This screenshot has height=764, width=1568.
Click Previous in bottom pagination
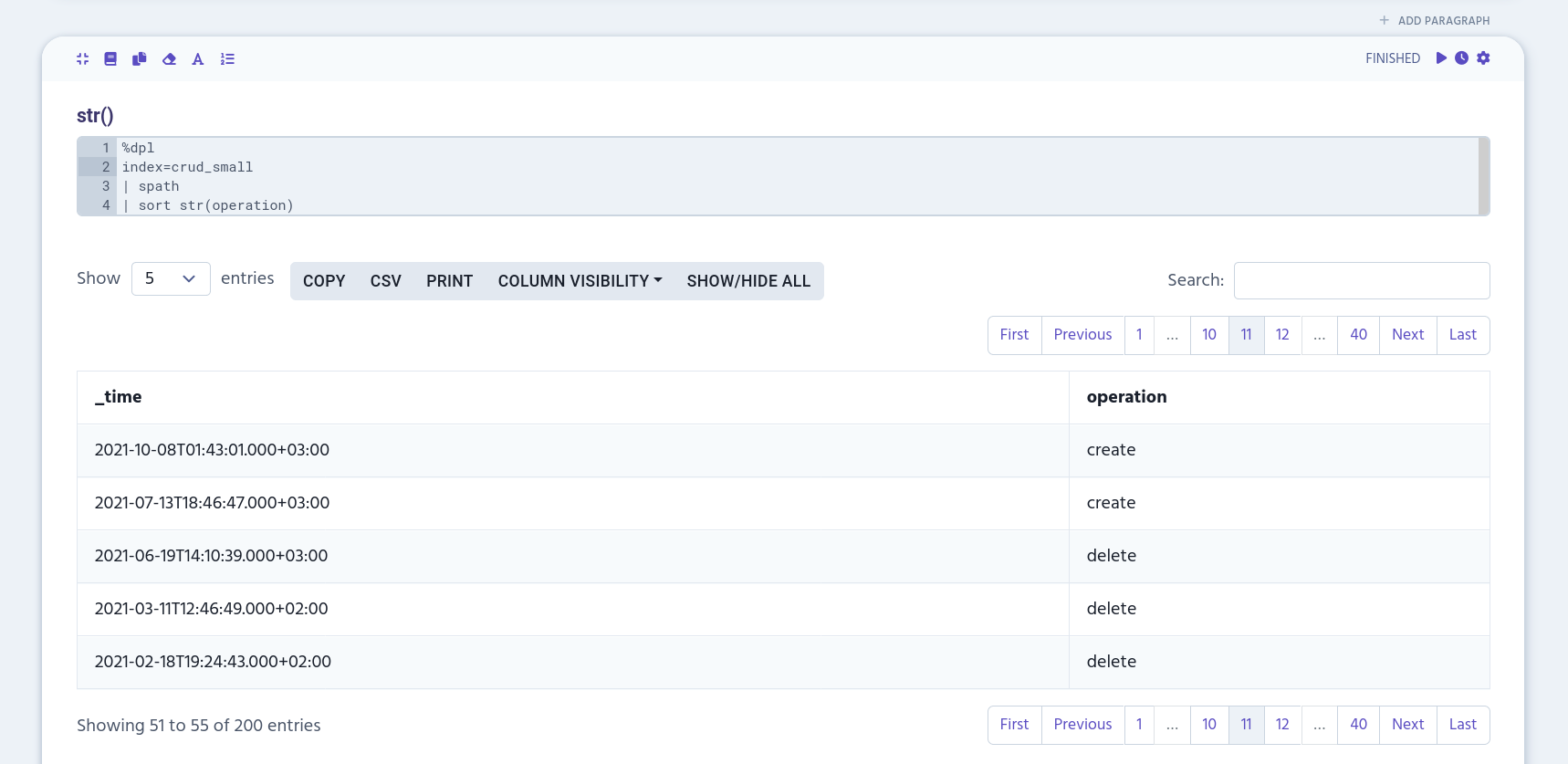1082,725
